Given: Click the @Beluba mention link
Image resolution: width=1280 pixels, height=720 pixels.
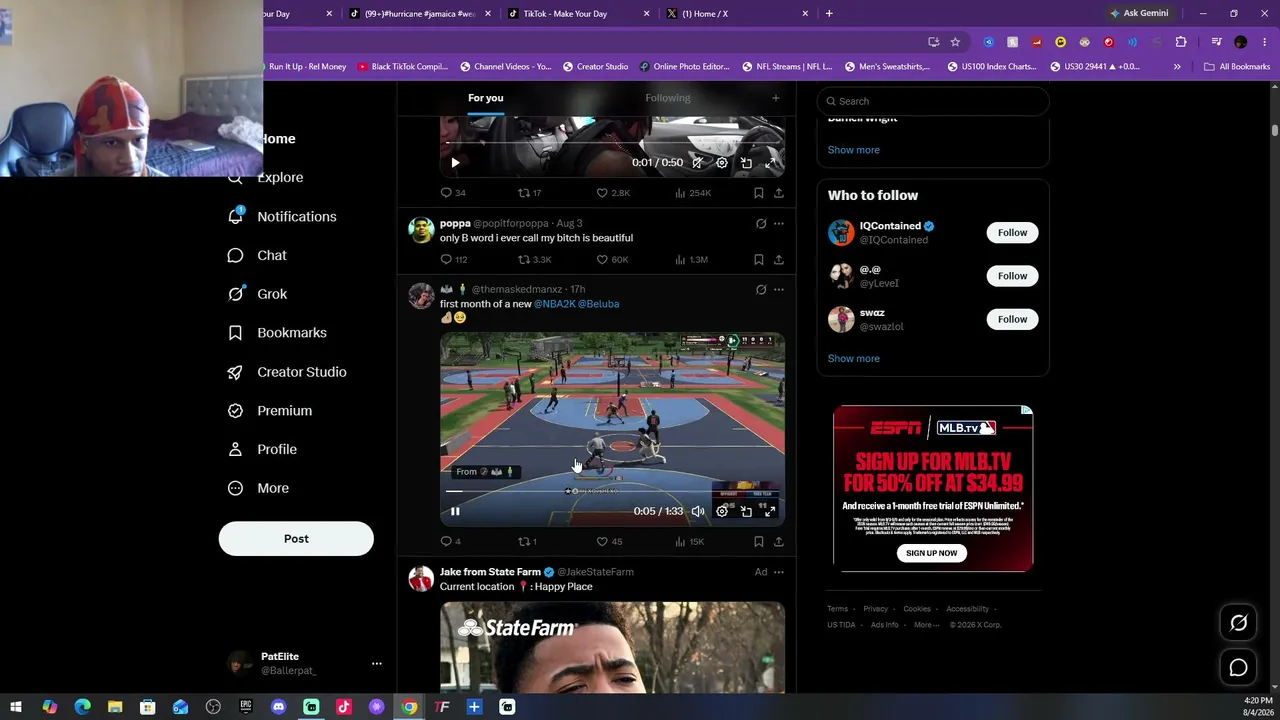Looking at the screenshot, I should pyautogui.click(x=599, y=304).
